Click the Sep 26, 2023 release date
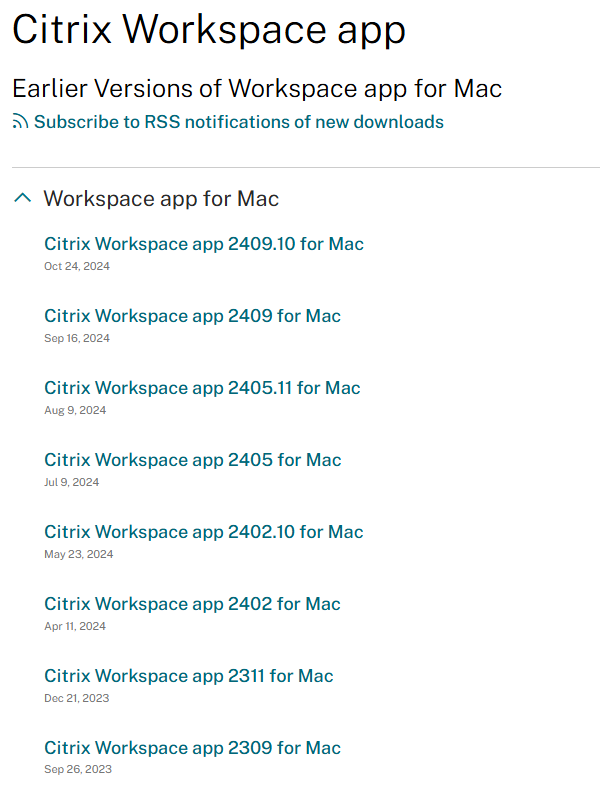Screen dimensions: 600x795 78,770
